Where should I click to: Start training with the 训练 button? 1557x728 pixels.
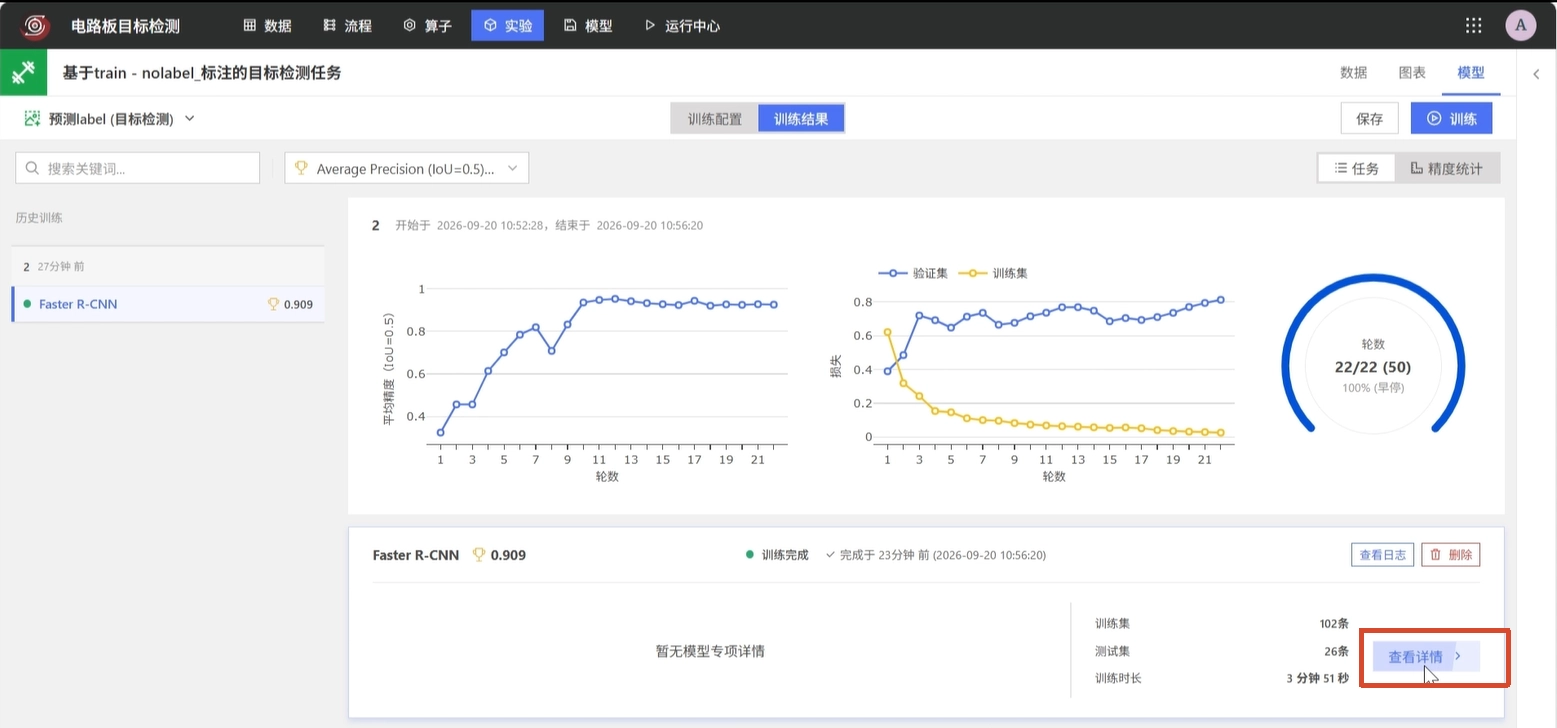[x=1451, y=119]
